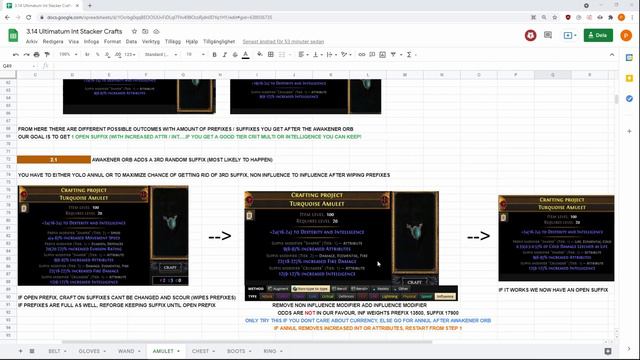Open the 123 number format dropdown
Screen dimensions: 640x360
(130, 54)
